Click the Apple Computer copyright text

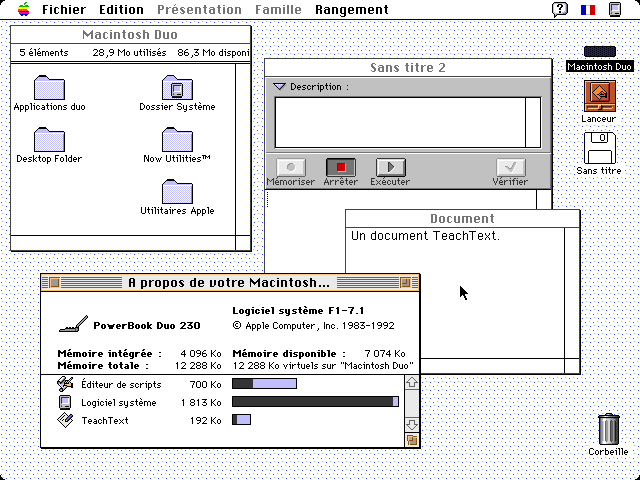(x=313, y=326)
